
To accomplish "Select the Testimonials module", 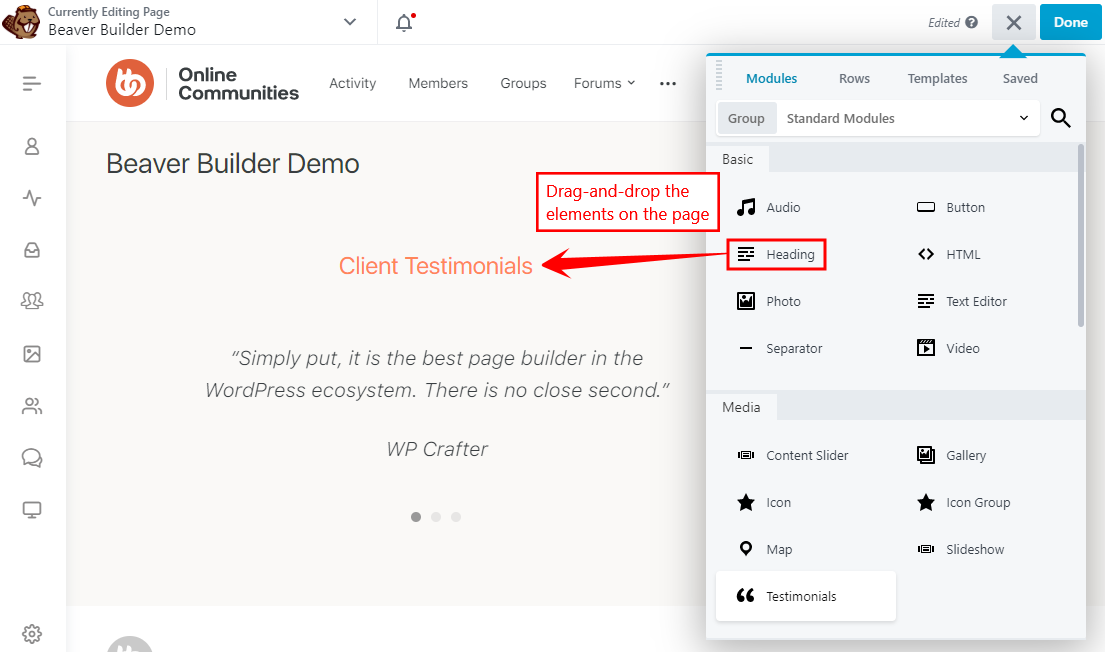I will coord(800,595).
